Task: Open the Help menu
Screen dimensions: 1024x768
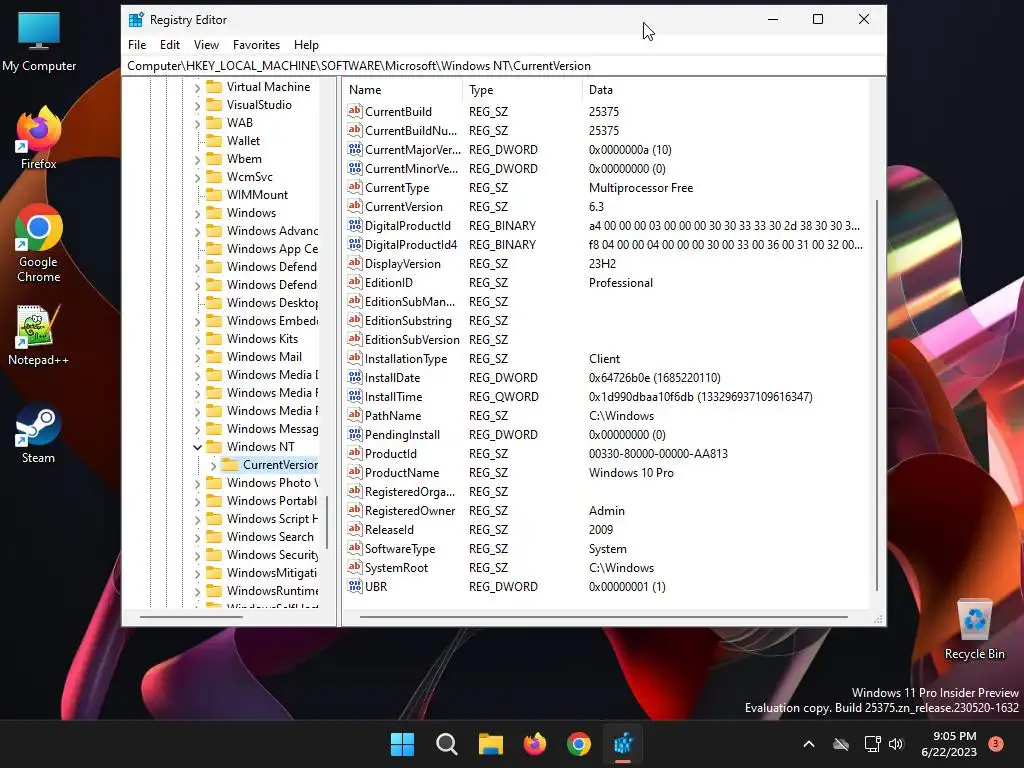Action: pos(306,45)
